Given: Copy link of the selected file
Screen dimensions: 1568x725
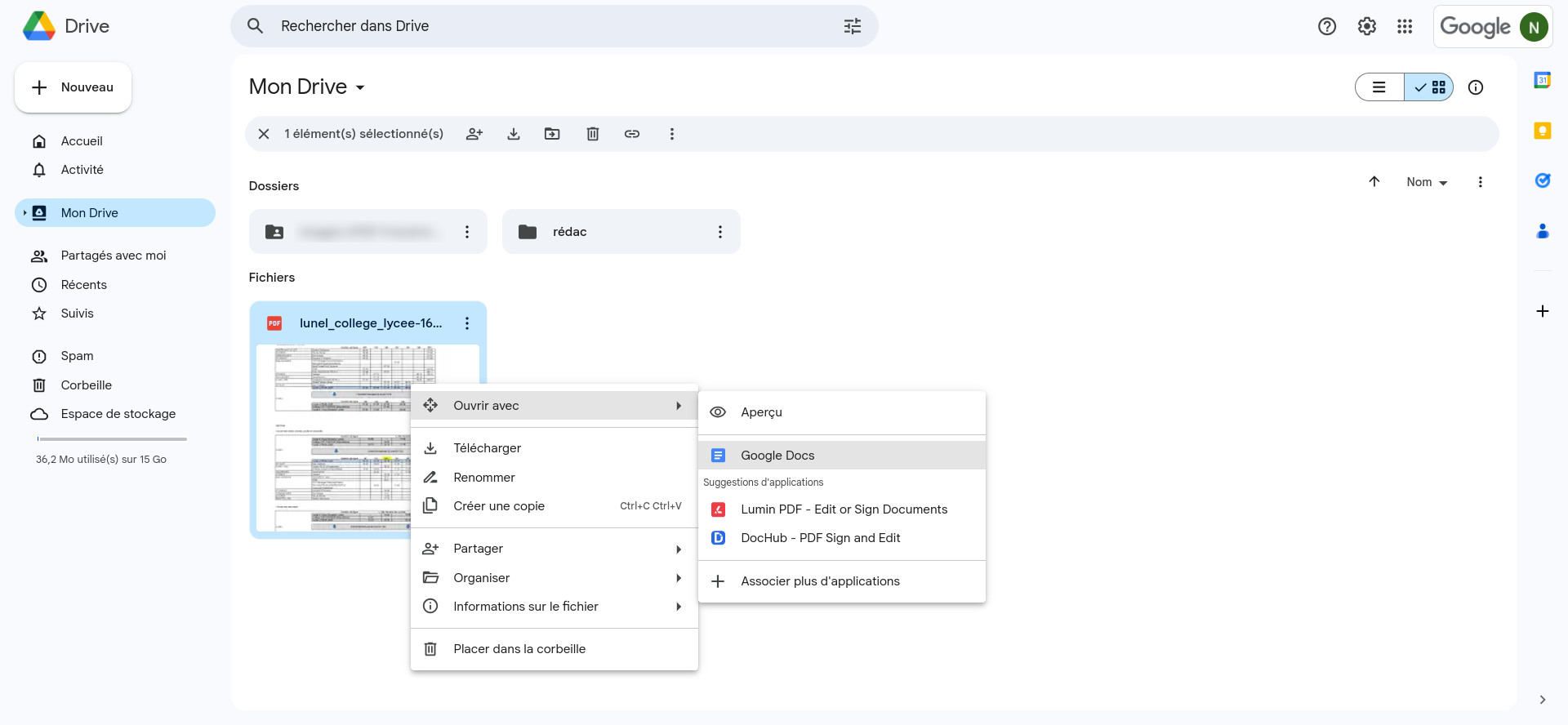Looking at the screenshot, I should [x=632, y=134].
